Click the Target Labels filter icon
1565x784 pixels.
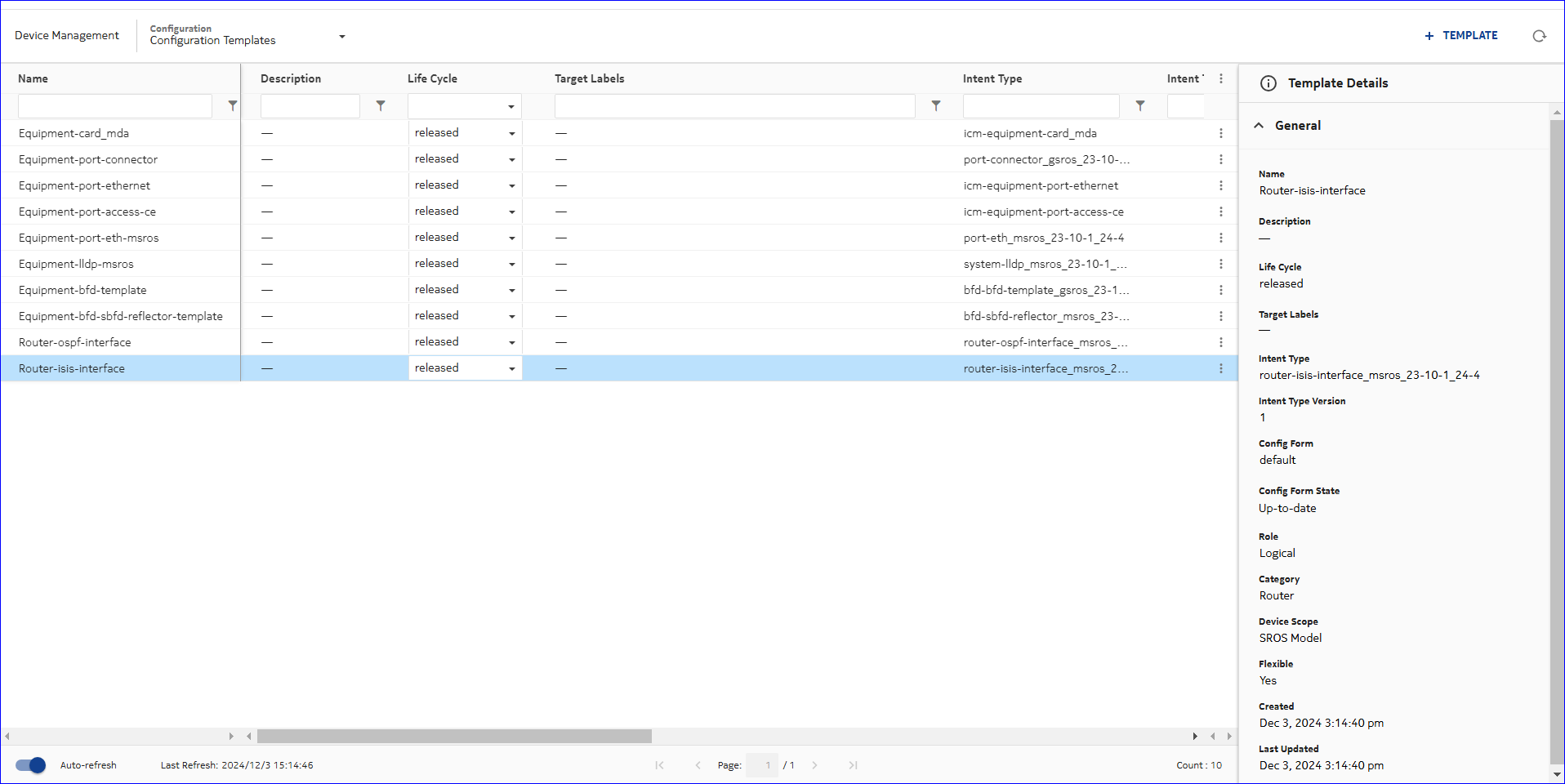pyautogui.click(x=936, y=106)
